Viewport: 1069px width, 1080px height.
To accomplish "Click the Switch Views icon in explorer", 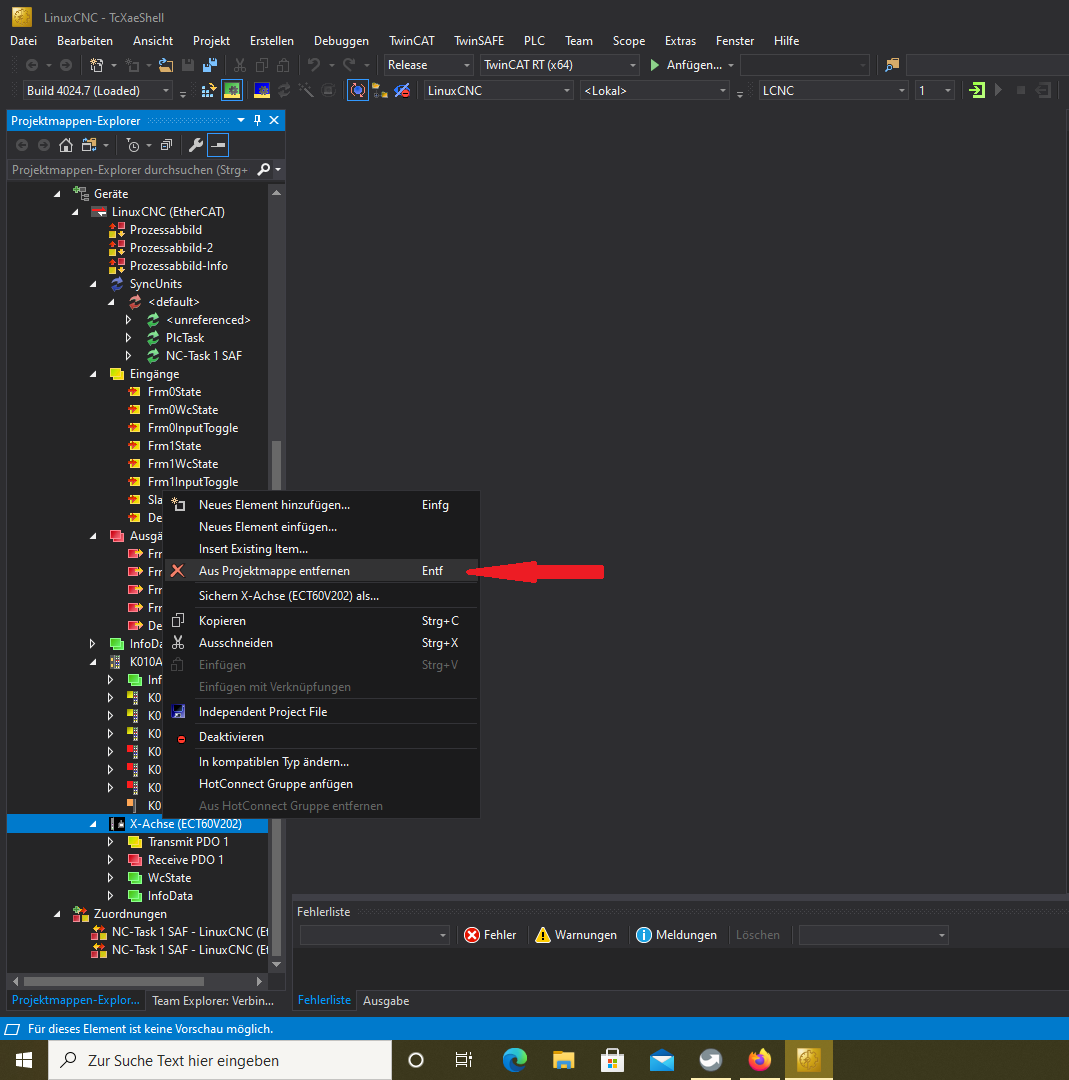I will tap(89, 145).
